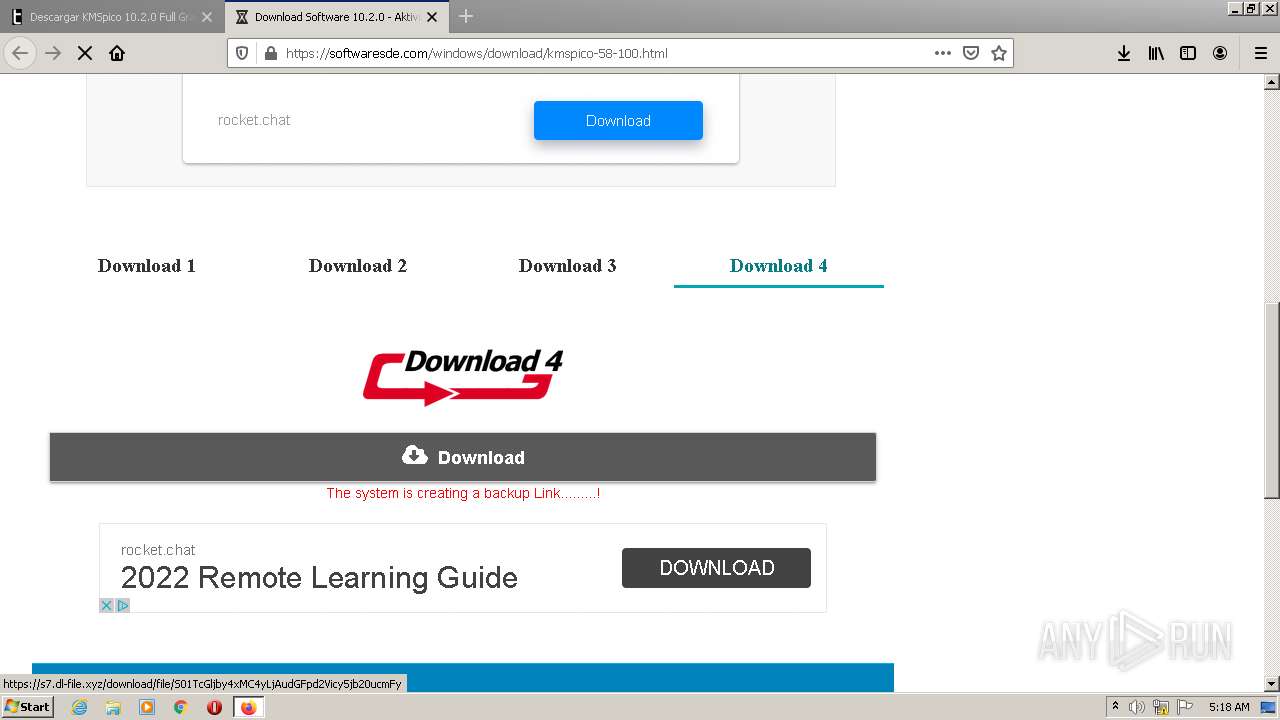The image size is (1280, 720).
Task: Stop loading the page
Action: [x=85, y=53]
